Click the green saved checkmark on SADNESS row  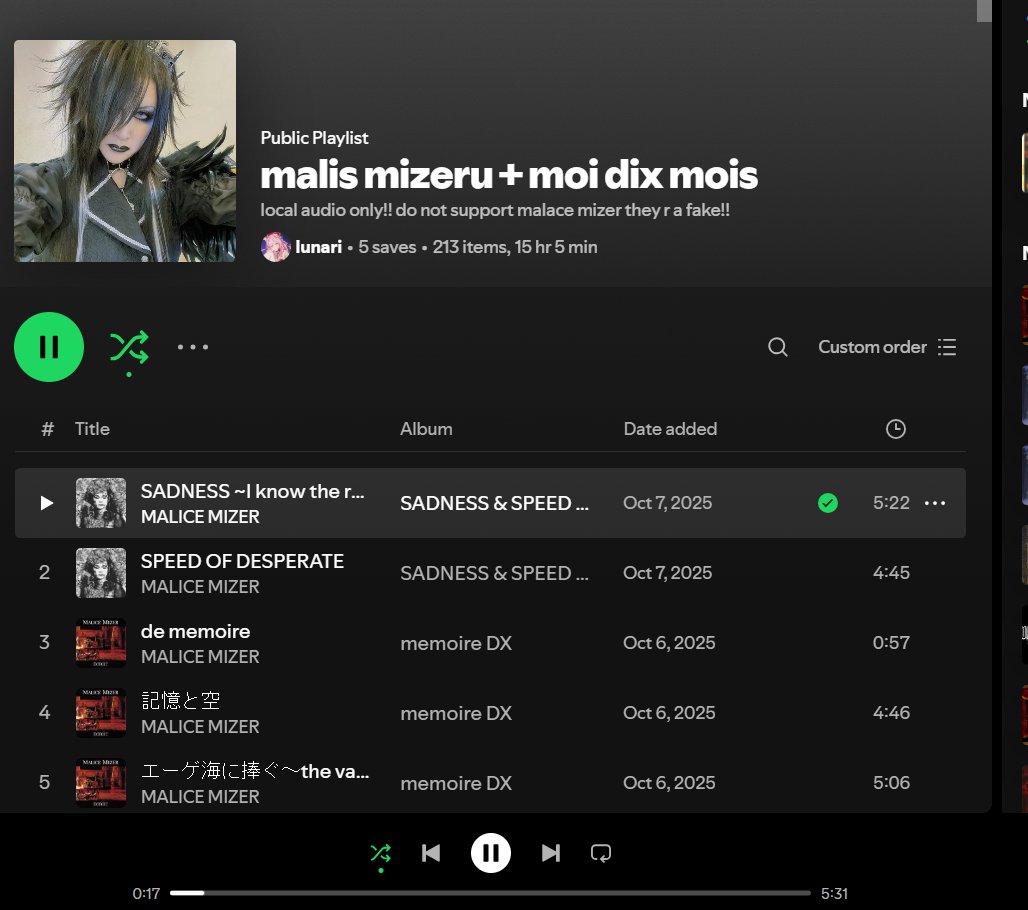(x=827, y=503)
